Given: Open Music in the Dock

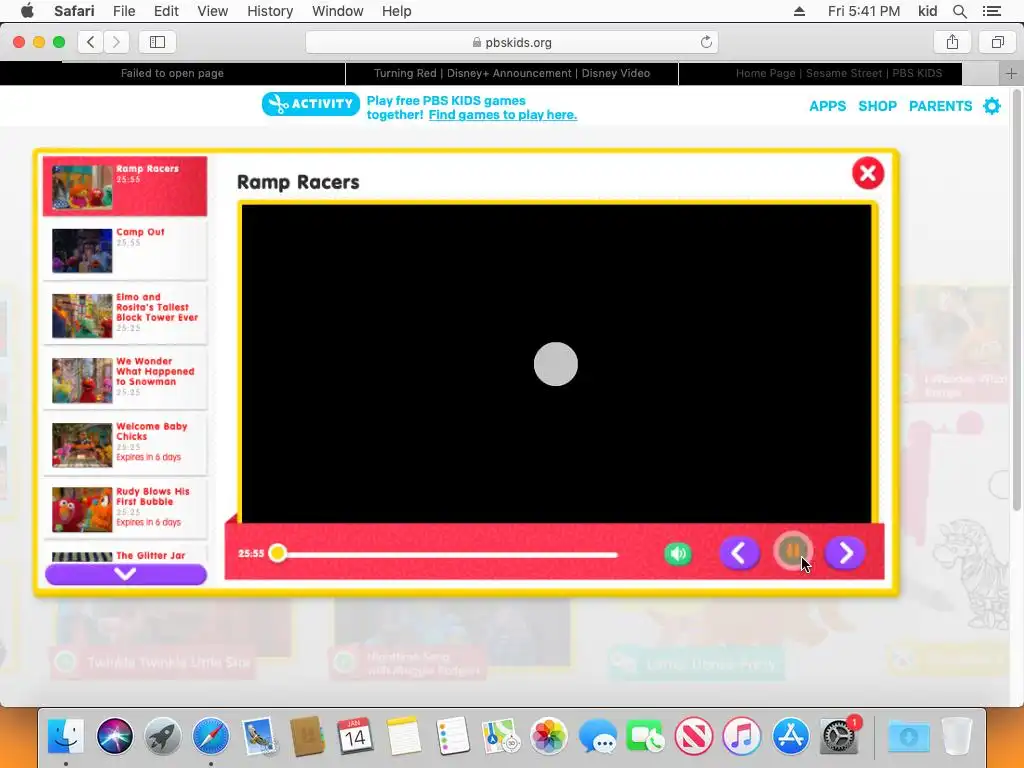Looking at the screenshot, I should point(742,736).
